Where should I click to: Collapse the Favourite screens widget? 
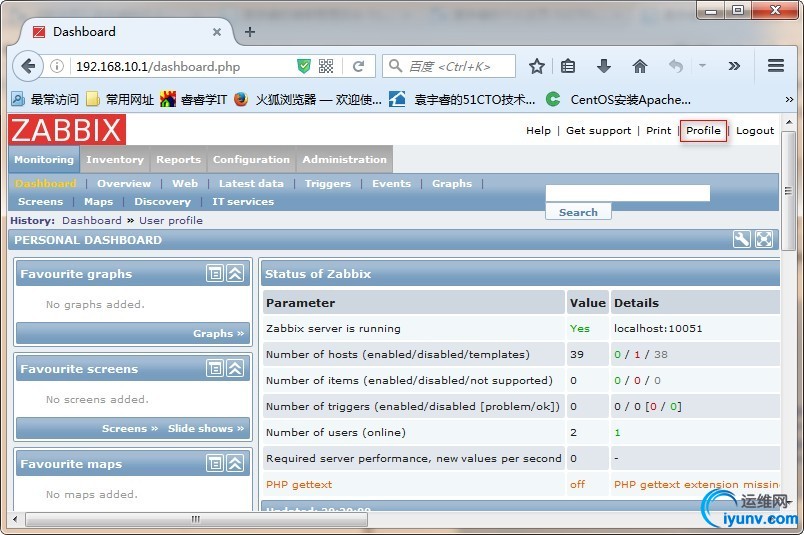pos(235,368)
